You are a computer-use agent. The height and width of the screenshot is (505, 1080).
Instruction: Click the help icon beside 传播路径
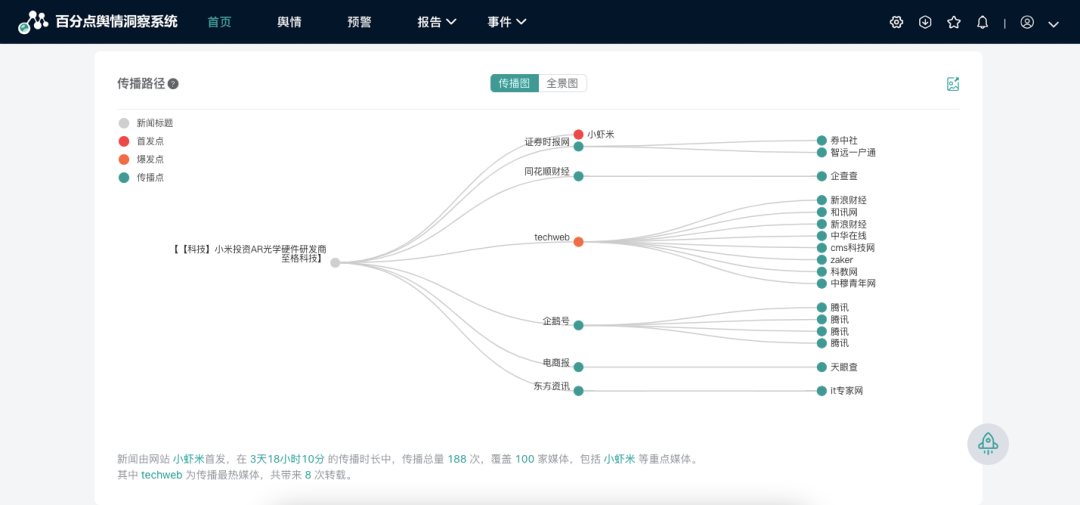click(x=173, y=84)
